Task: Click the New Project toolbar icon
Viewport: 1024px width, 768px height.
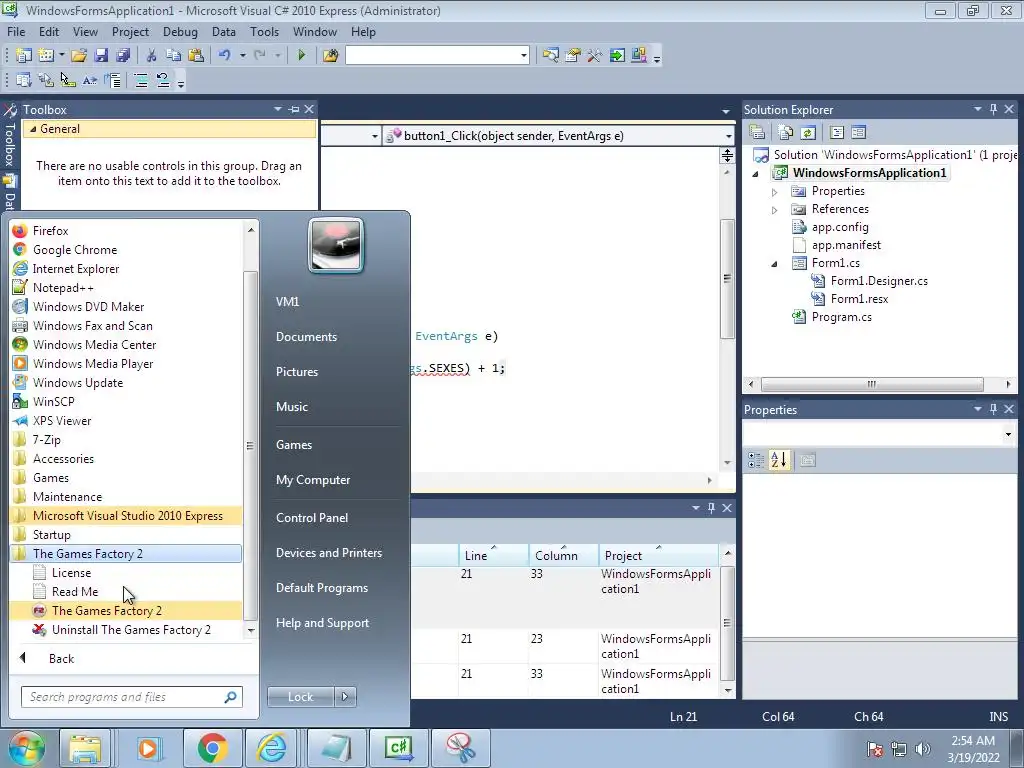Action: 24,56
